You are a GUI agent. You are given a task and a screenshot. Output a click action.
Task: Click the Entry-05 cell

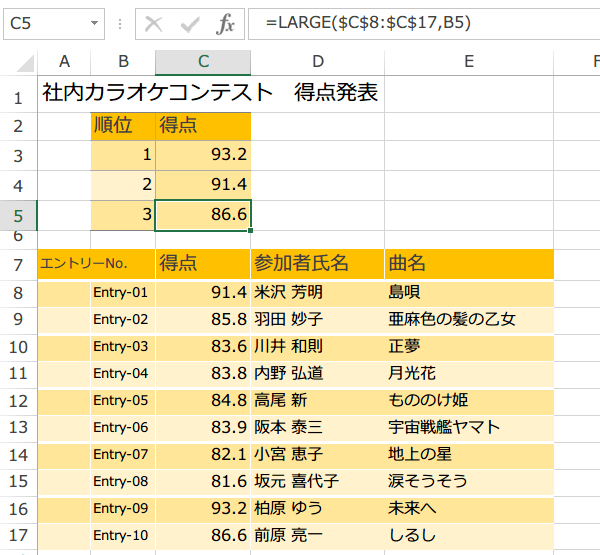tap(121, 401)
